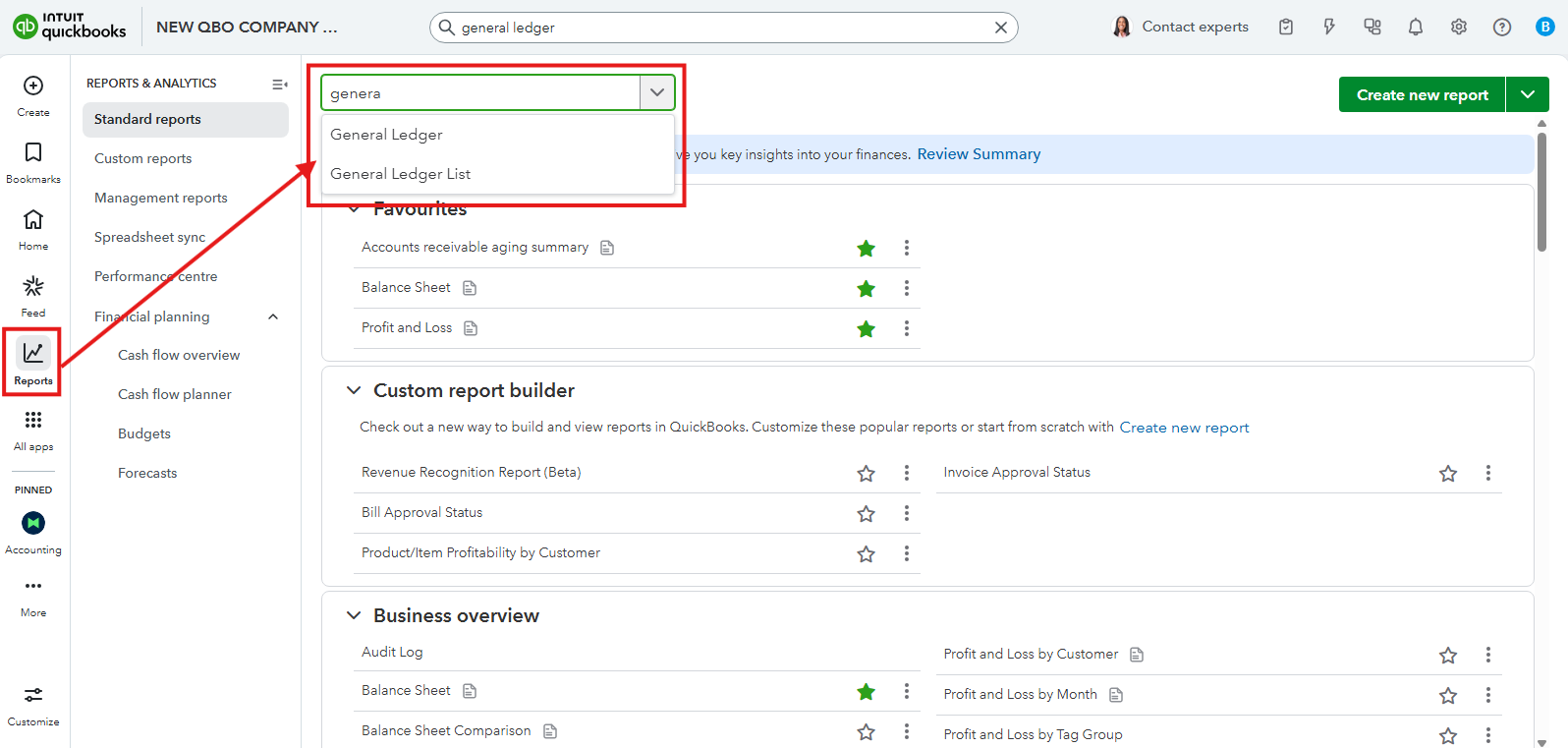Collapse the Custom report builder section
This screenshot has width=1568, height=748.
pos(354,391)
